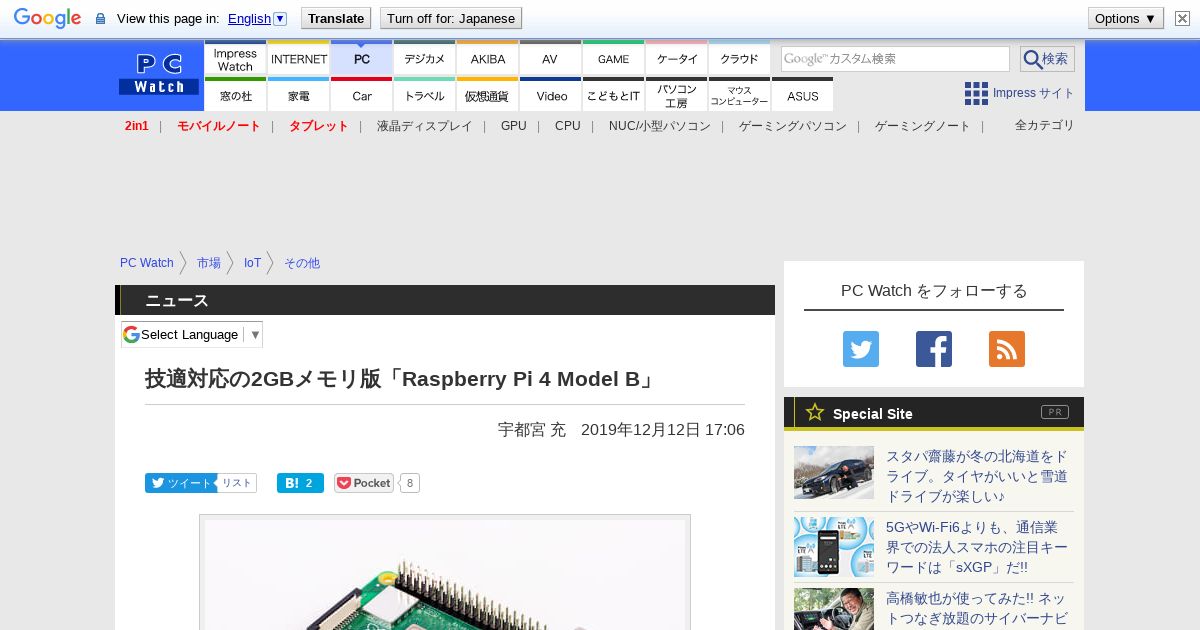Image resolution: width=1200 pixels, height=630 pixels.
Task: Open the トラベル tab
Action: 425,95
